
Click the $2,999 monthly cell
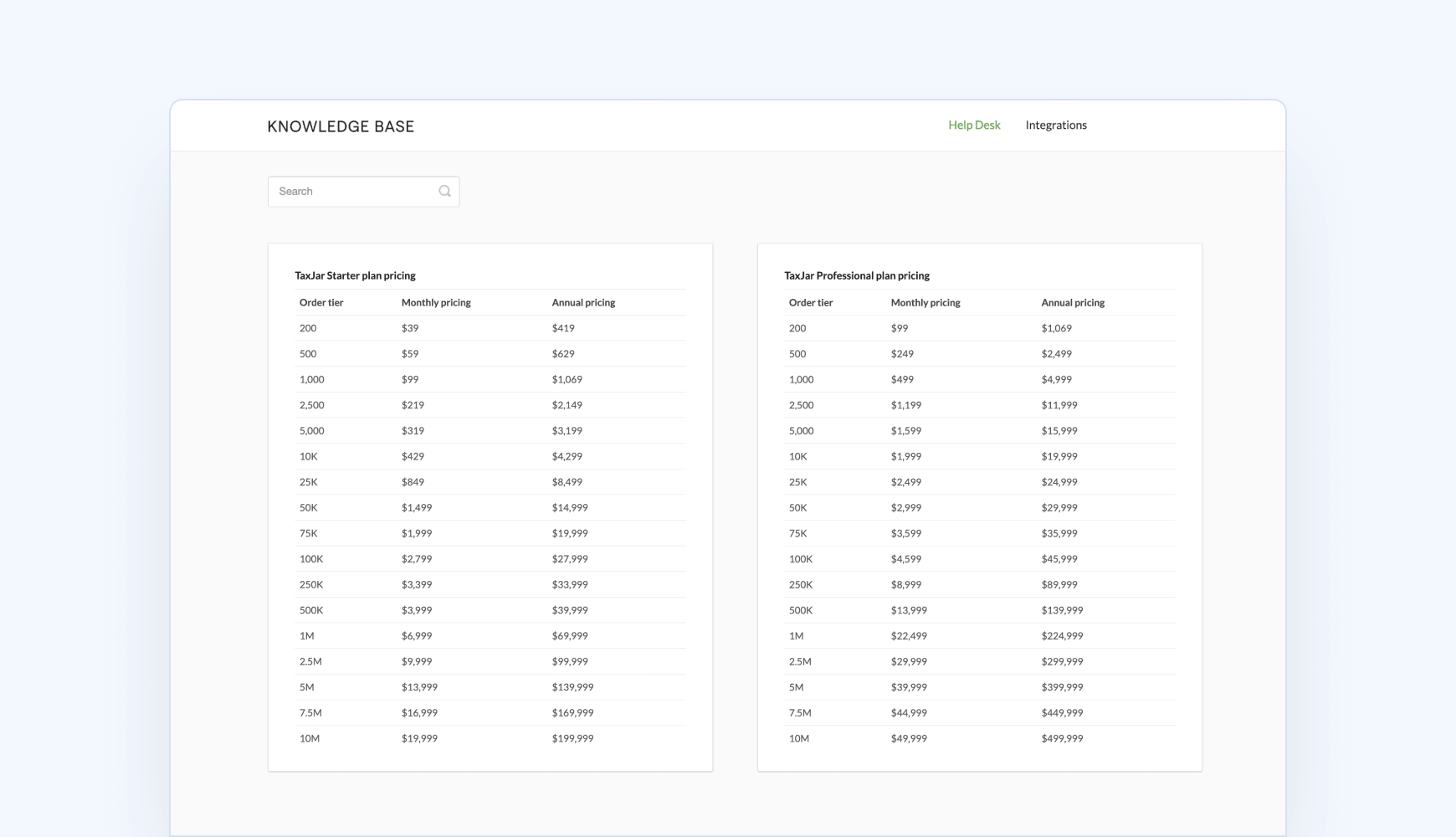coord(906,508)
